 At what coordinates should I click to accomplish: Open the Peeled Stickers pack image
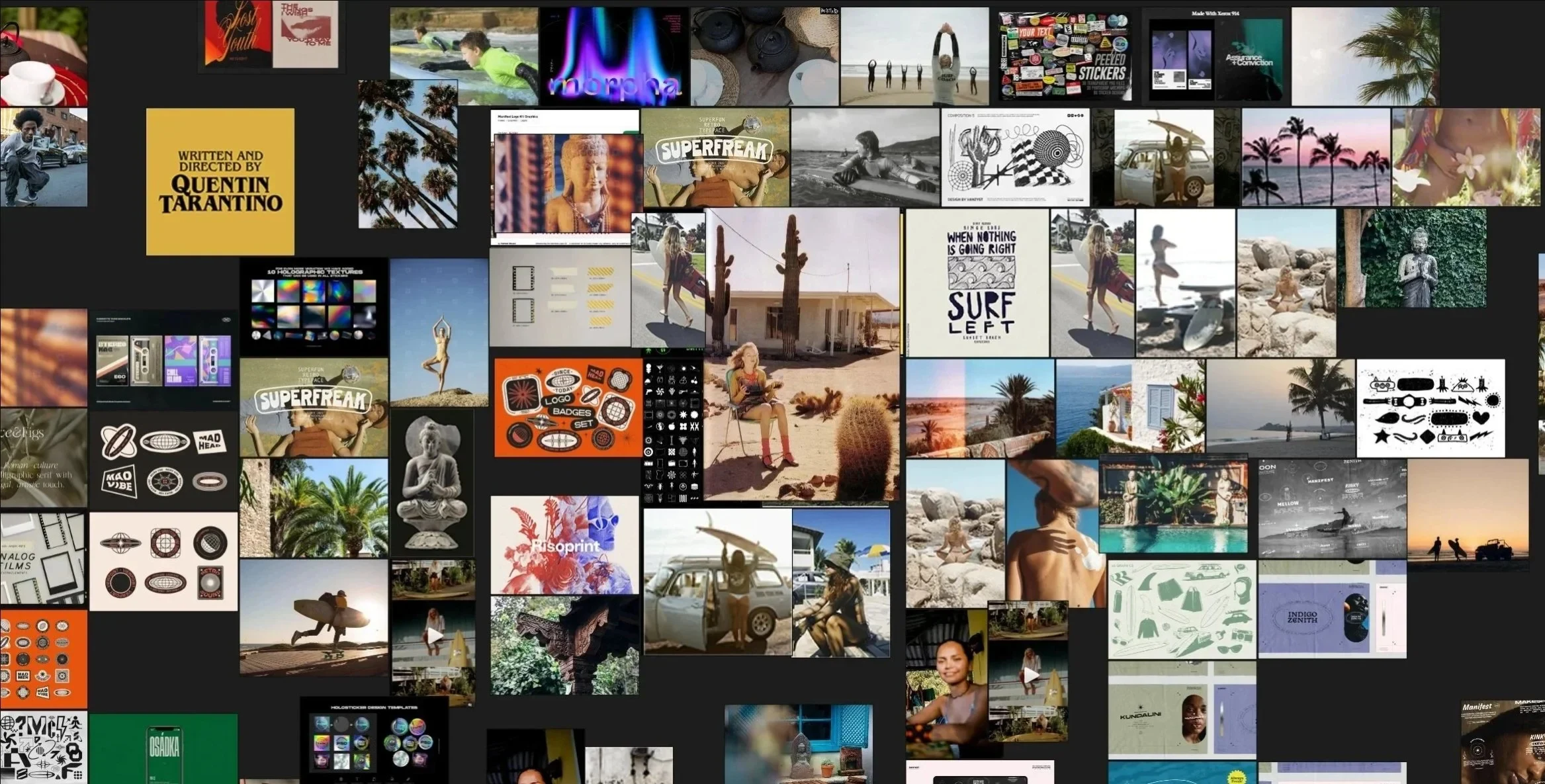(x=1065, y=57)
